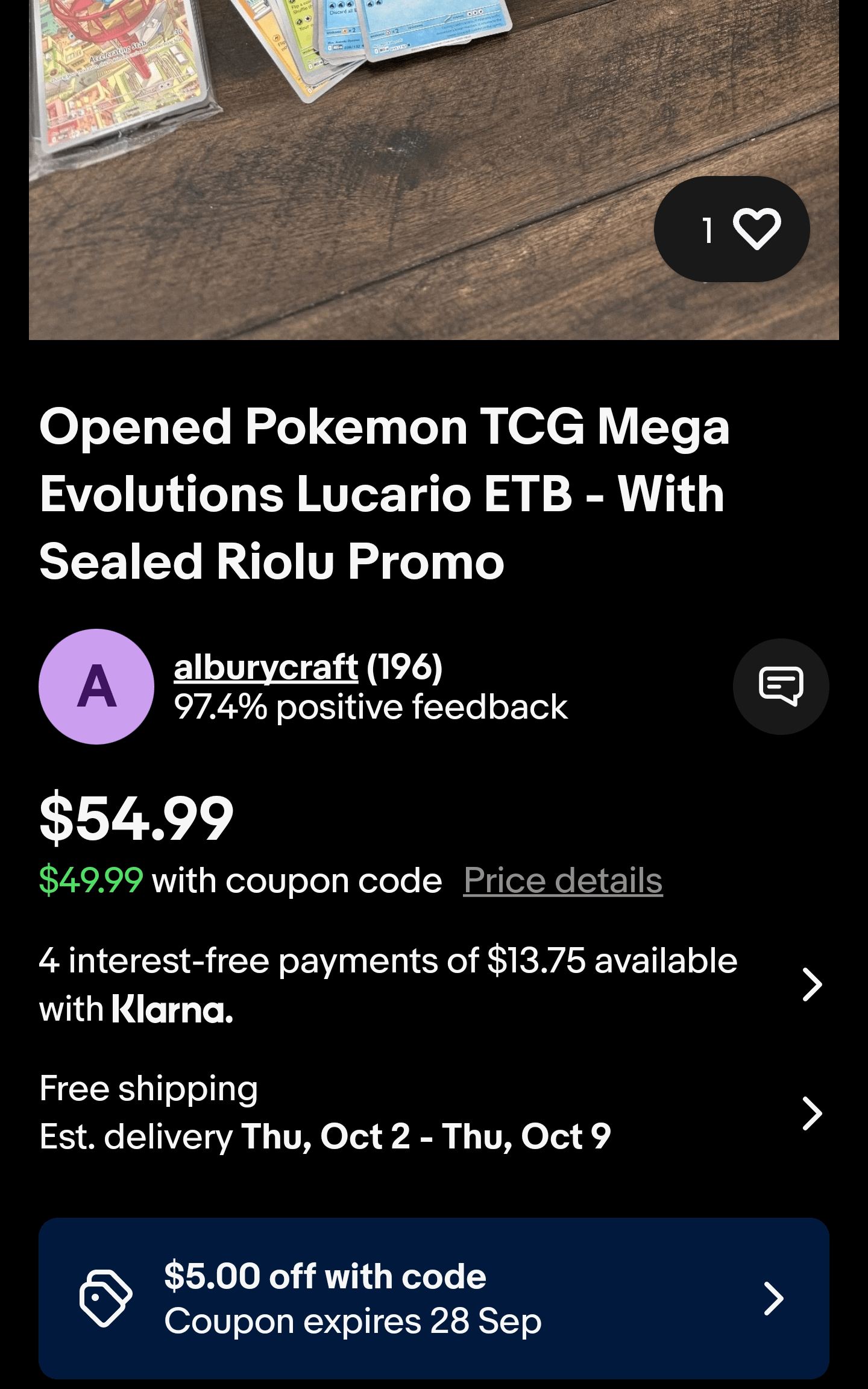Expand Klarna payments chevron

pyautogui.click(x=812, y=985)
